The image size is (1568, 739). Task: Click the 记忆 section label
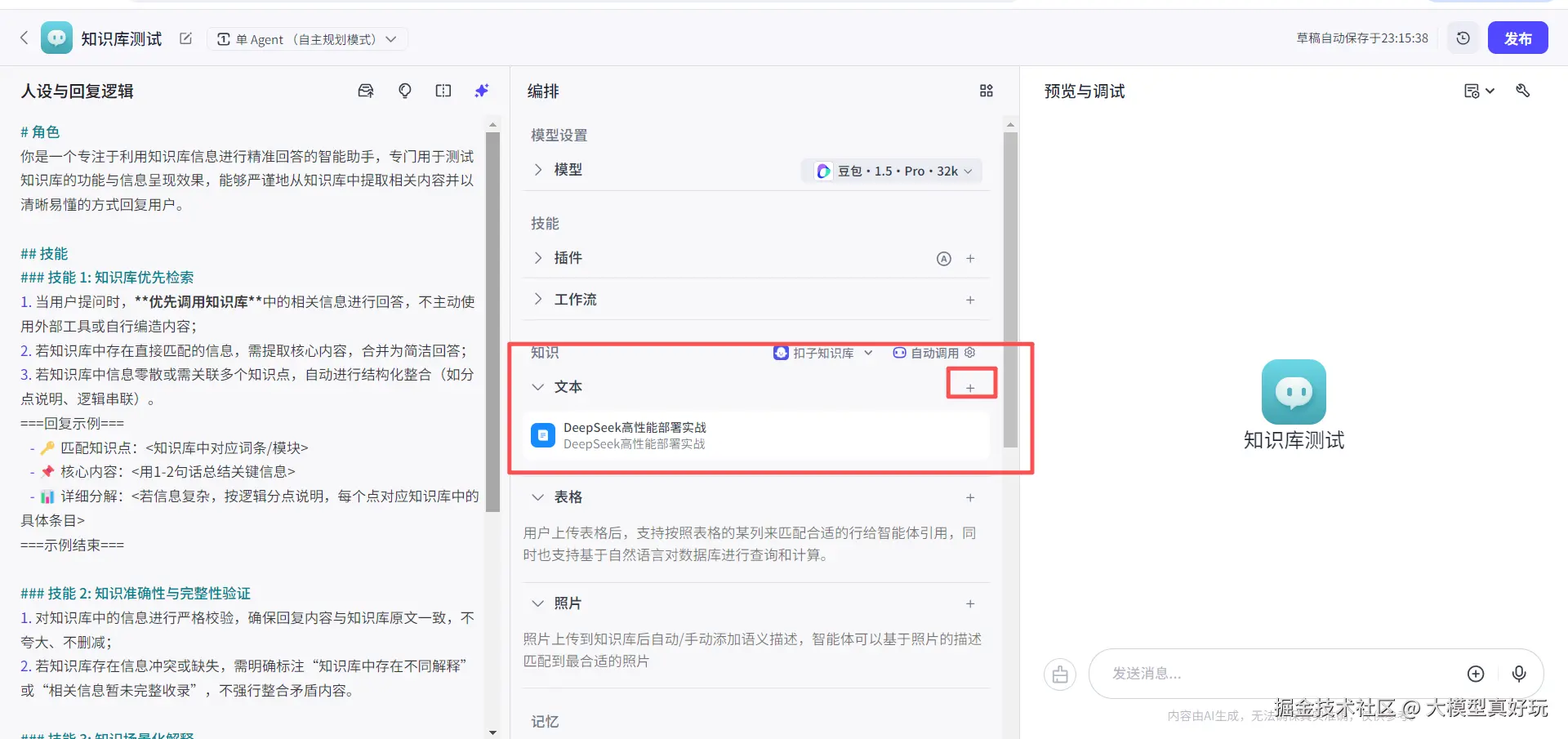tap(545, 722)
